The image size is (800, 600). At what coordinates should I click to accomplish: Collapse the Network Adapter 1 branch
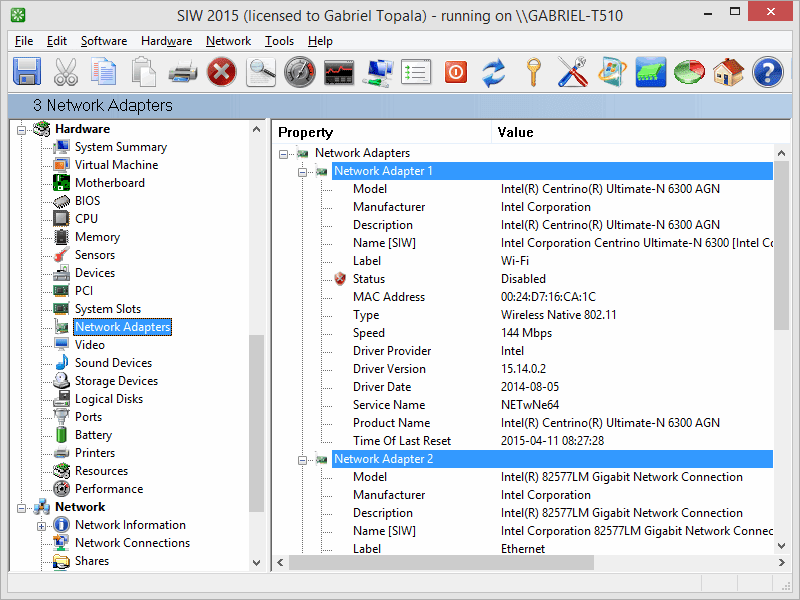point(302,171)
